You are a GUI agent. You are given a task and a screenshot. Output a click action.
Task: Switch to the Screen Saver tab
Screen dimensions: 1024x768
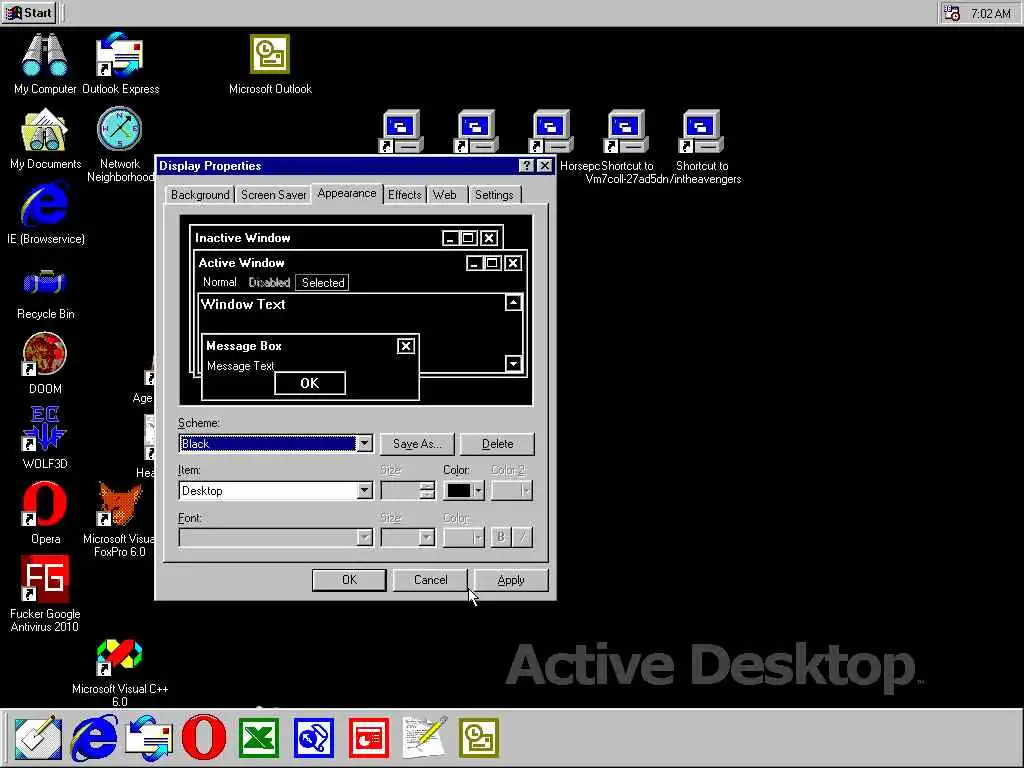[274, 195]
